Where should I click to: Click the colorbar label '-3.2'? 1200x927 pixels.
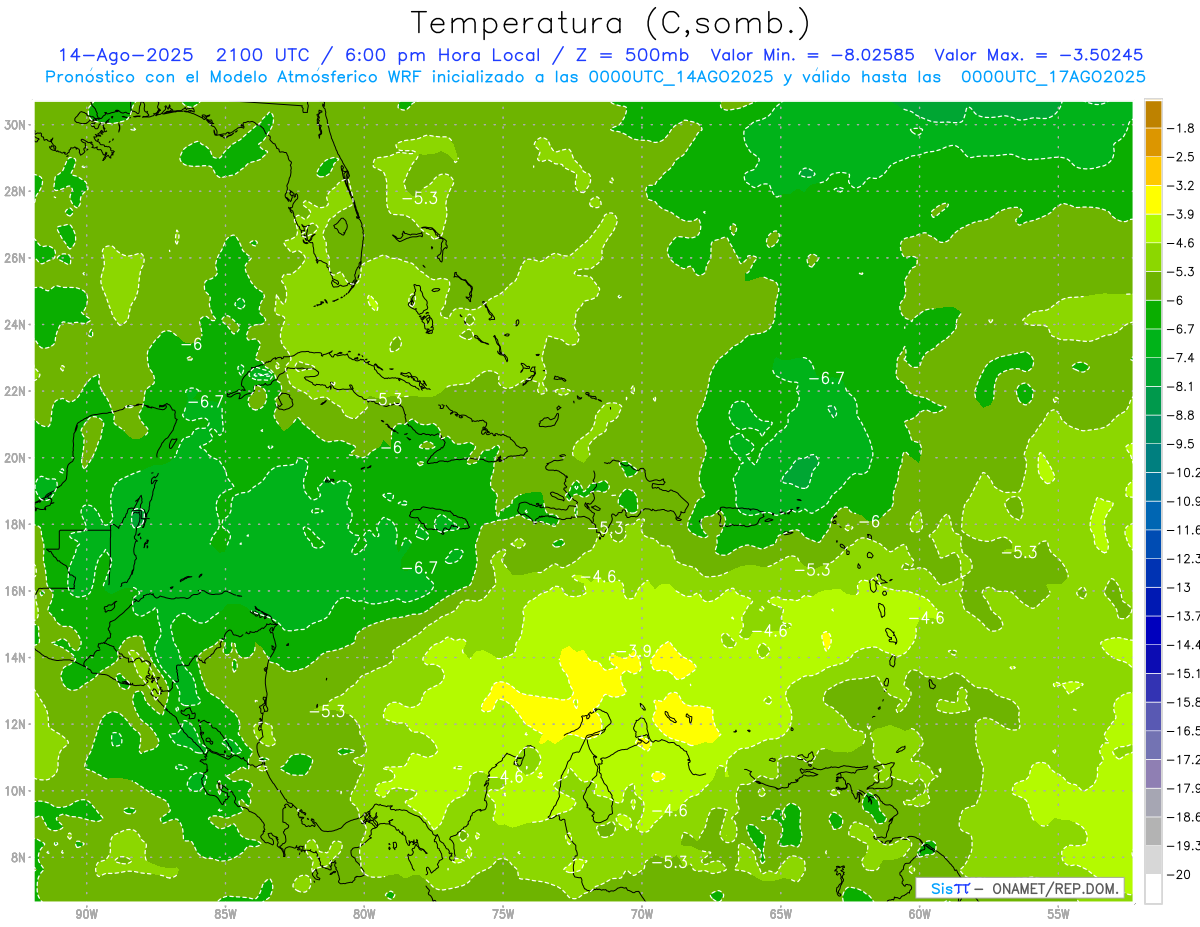pos(1181,185)
